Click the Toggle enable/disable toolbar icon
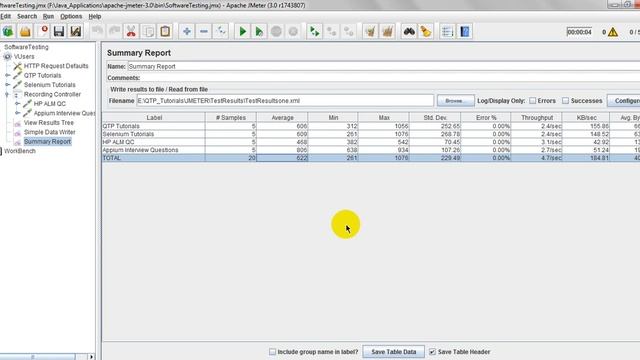Screen dimensions: 640x360 coord(221,31)
